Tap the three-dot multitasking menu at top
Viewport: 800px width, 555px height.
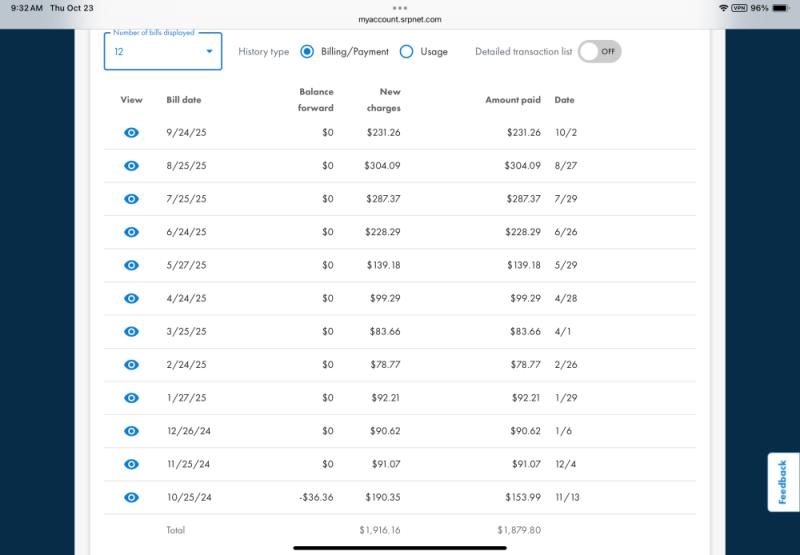pos(400,7)
